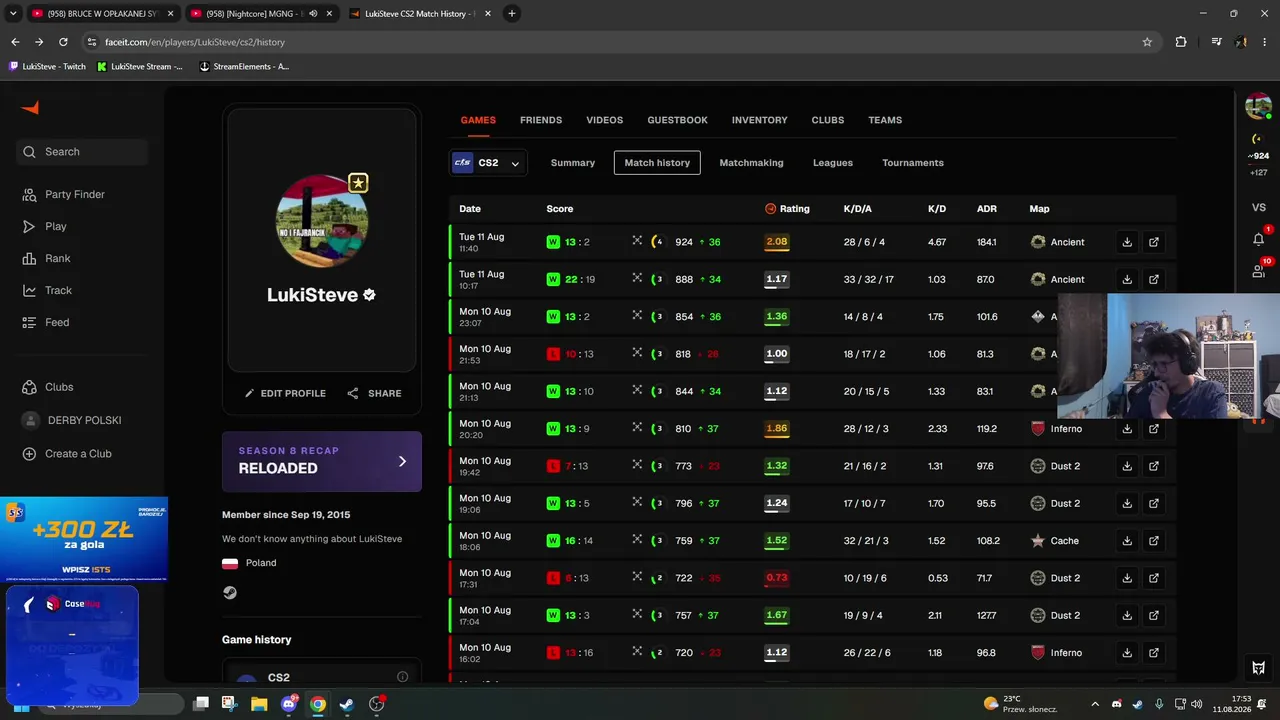1280x720 pixels.
Task: Open match room for Tue 11 Aug 11:40
Action: tap(1154, 242)
